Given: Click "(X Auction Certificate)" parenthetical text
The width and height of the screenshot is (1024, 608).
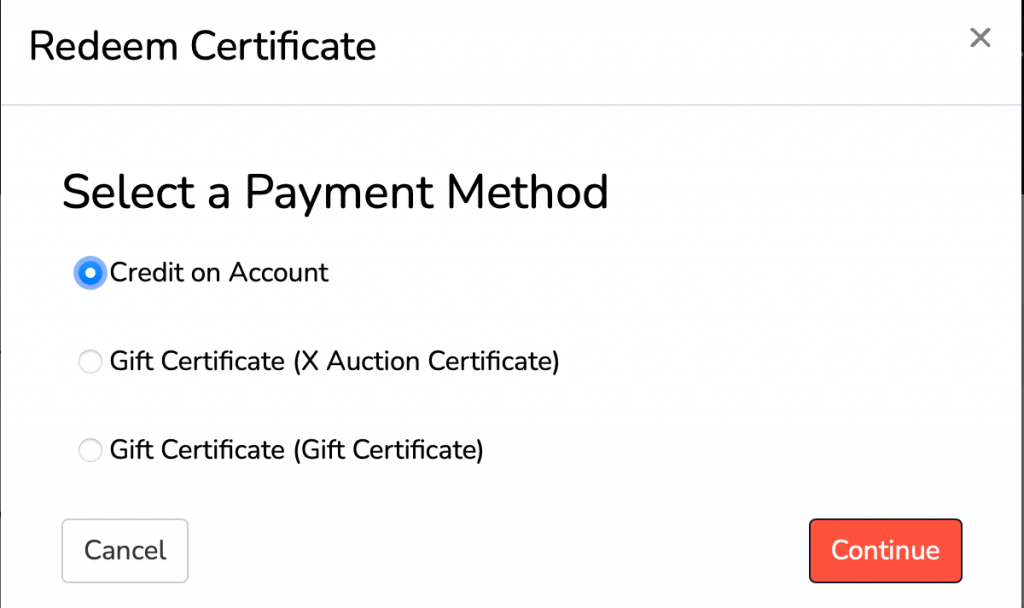Looking at the screenshot, I should (x=426, y=361).
